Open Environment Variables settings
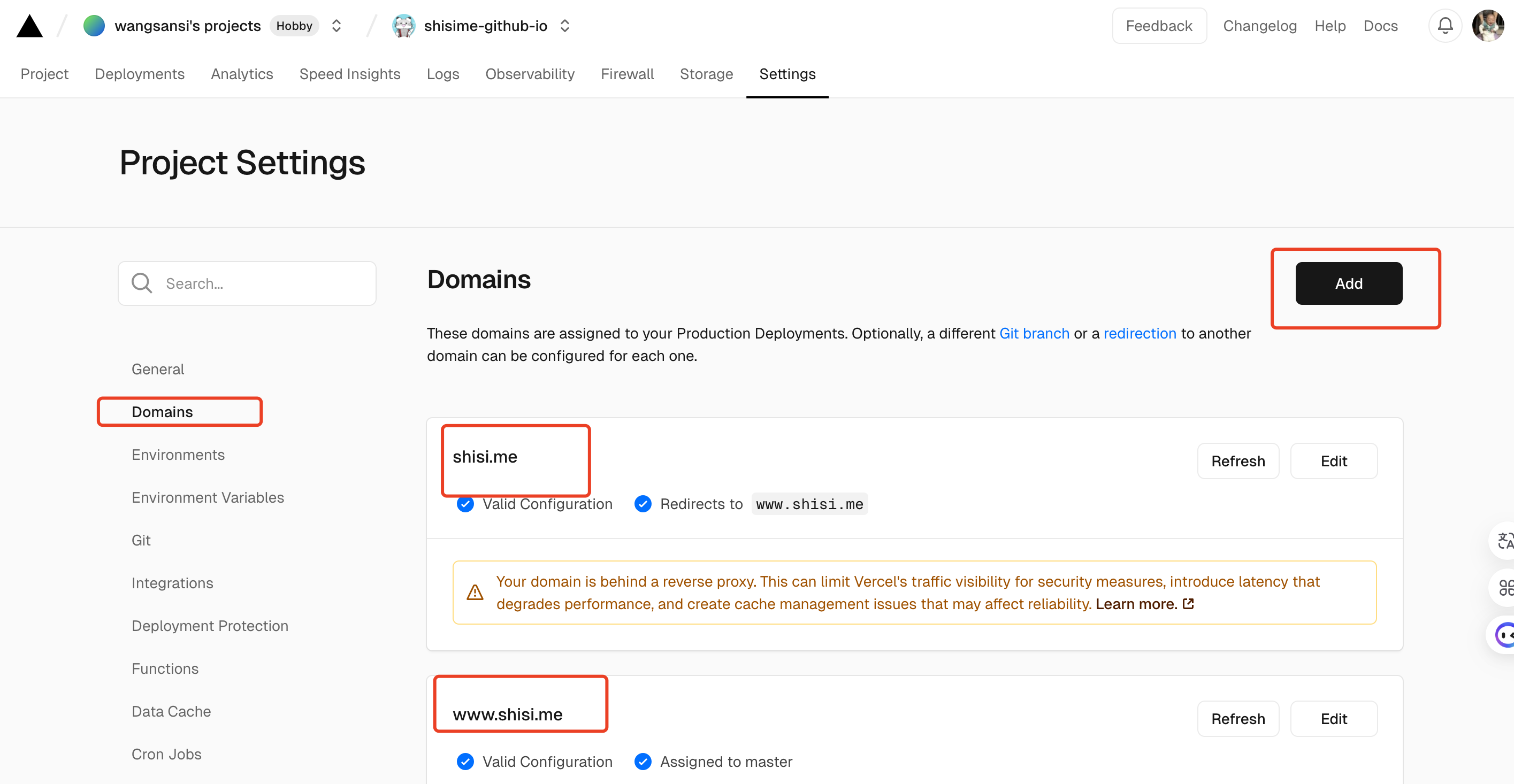The height and width of the screenshot is (784, 1514). click(x=208, y=497)
